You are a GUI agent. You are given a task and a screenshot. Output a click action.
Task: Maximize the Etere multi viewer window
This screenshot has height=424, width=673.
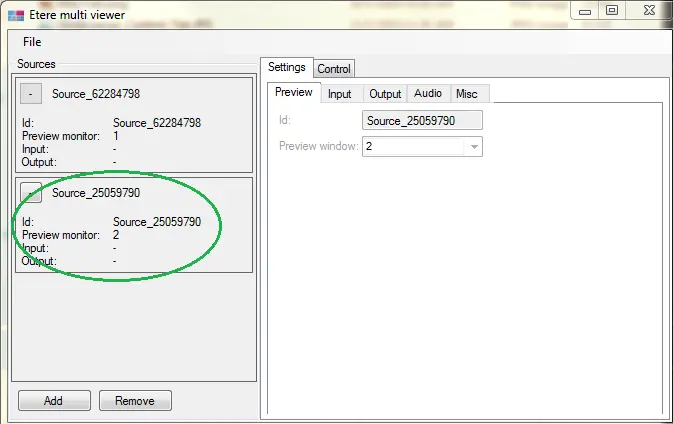pyautogui.click(x=611, y=10)
